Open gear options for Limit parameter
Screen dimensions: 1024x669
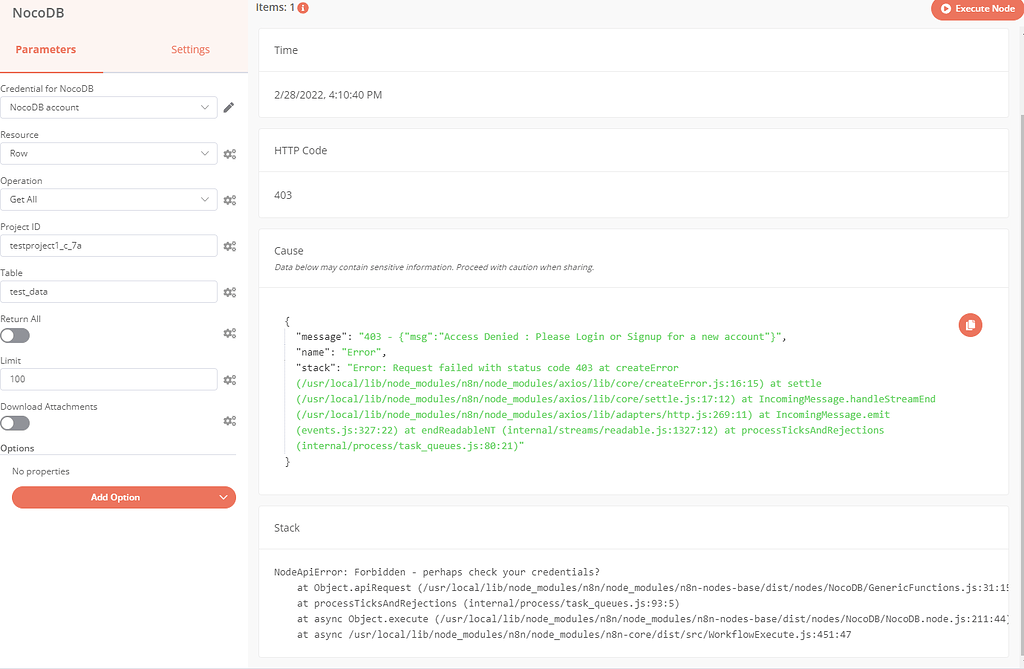click(x=229, y=380)
